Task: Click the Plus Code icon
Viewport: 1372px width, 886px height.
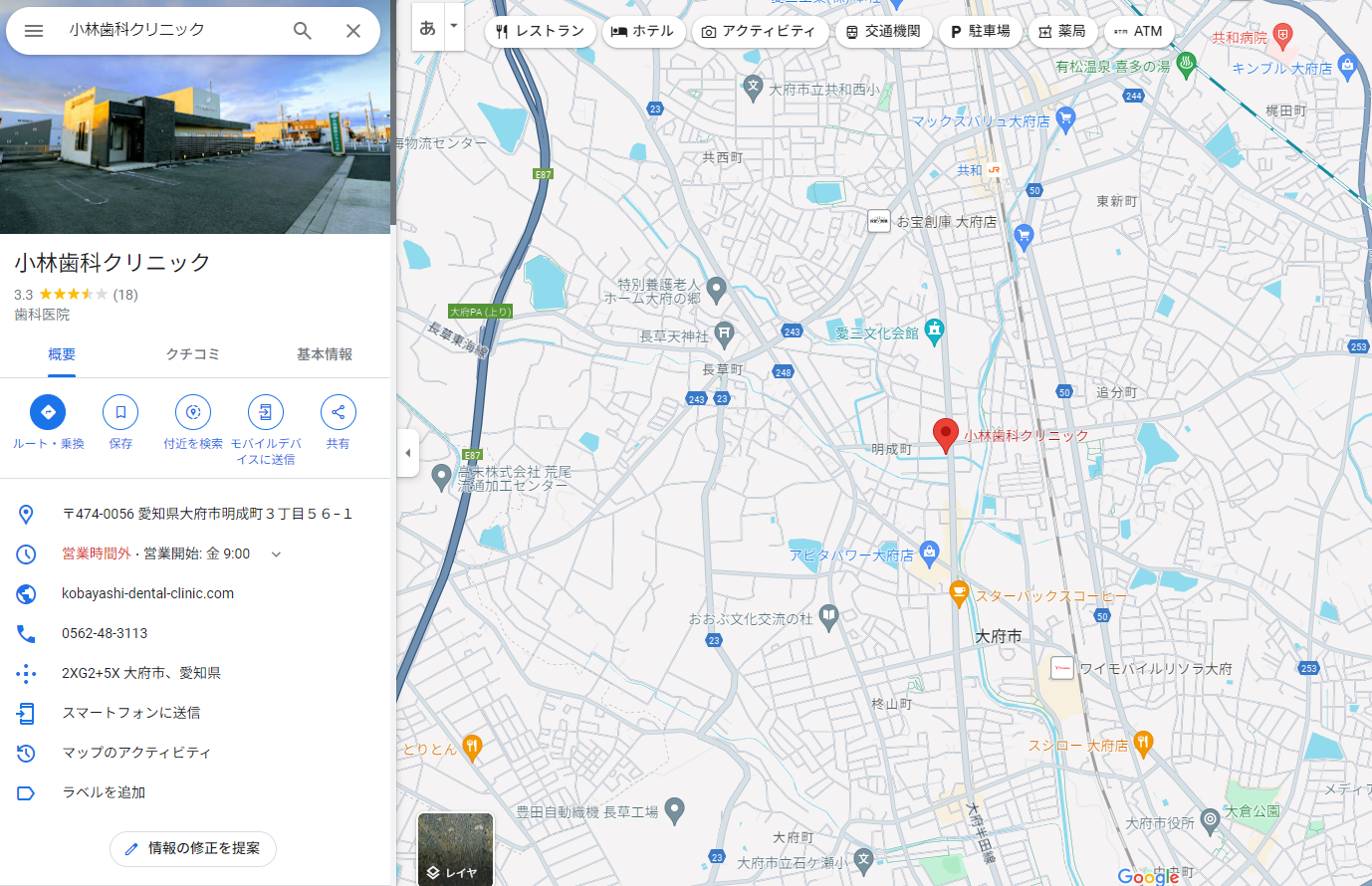Action: point(26,673)
